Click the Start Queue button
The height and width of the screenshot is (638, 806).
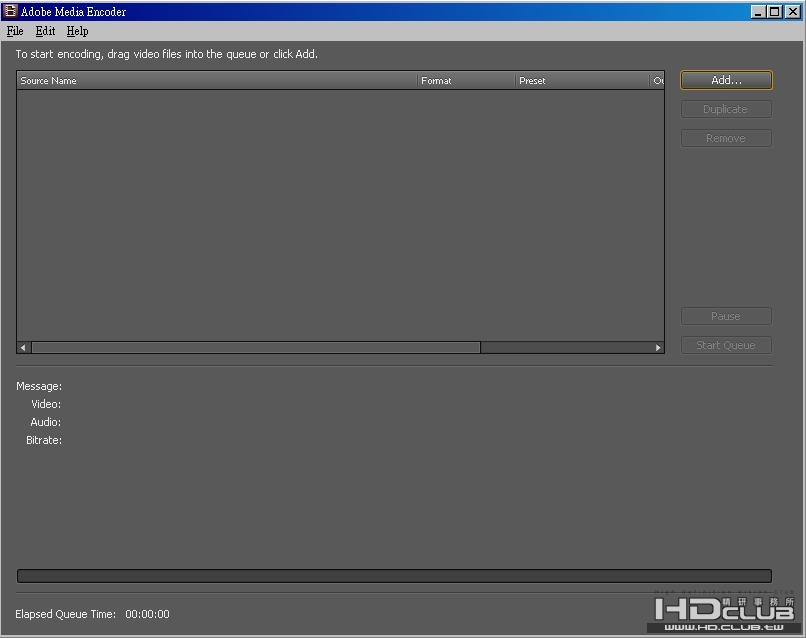[726, 345]
